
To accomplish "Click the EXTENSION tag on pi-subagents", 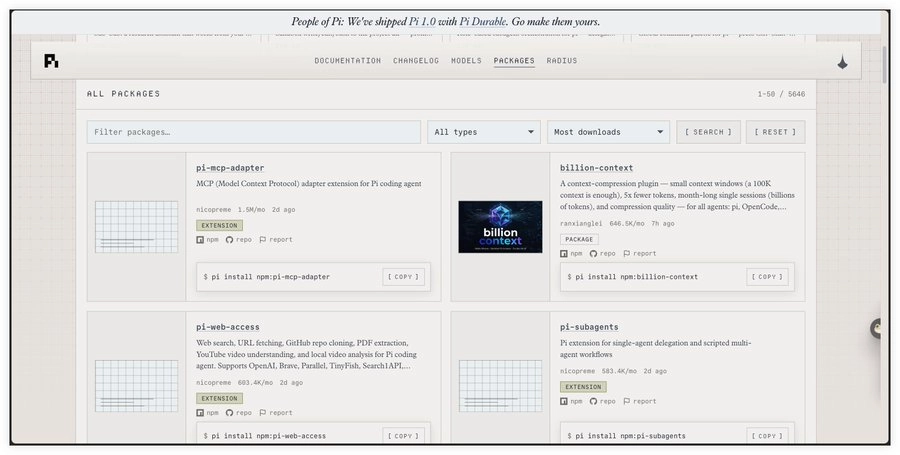I will pyautogui.click(x=583, y=387).
